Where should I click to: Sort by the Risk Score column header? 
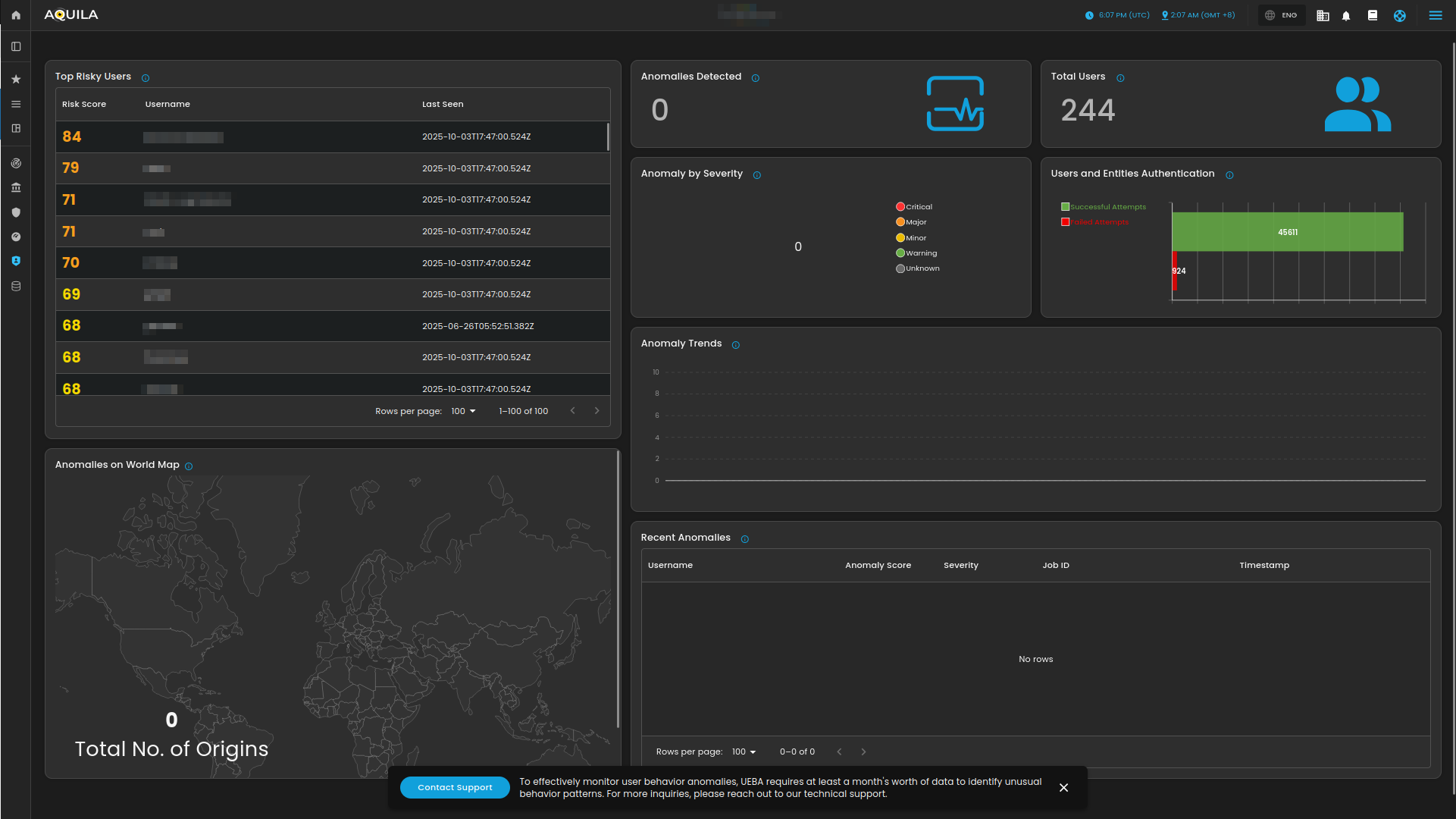(x=84, y=104)
